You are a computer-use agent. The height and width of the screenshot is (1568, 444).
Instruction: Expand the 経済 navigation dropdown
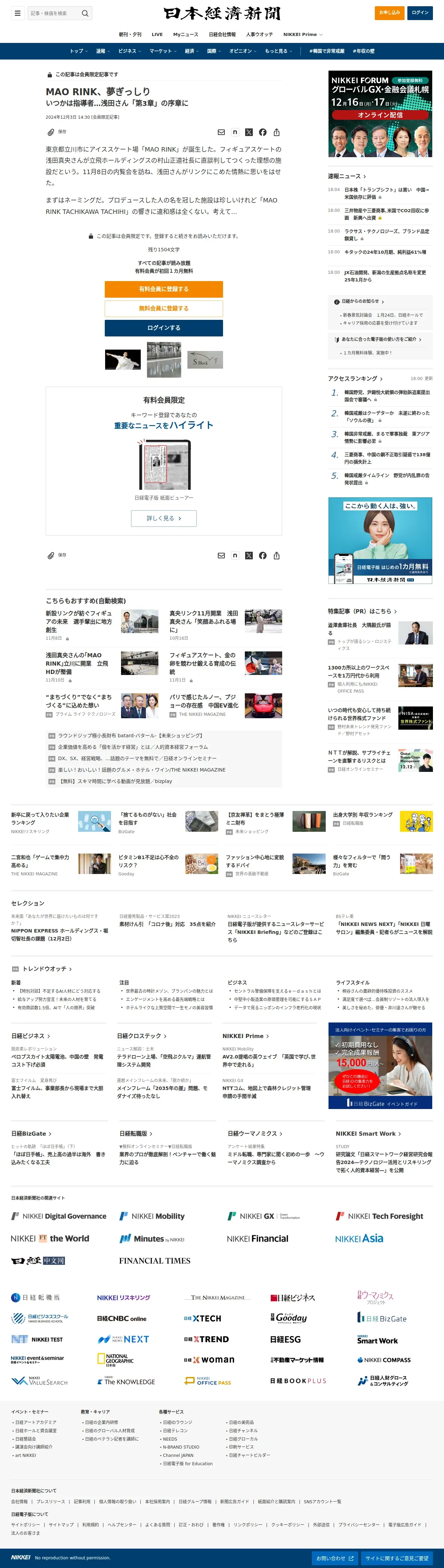tap(192, 51)
